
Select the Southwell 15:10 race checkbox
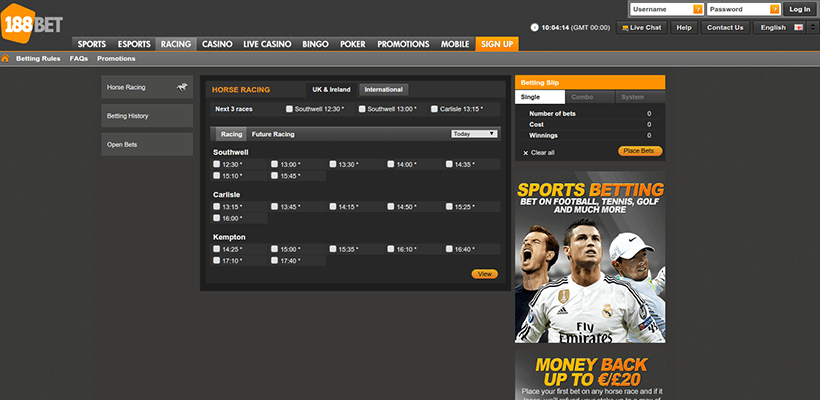pos(217,176)
